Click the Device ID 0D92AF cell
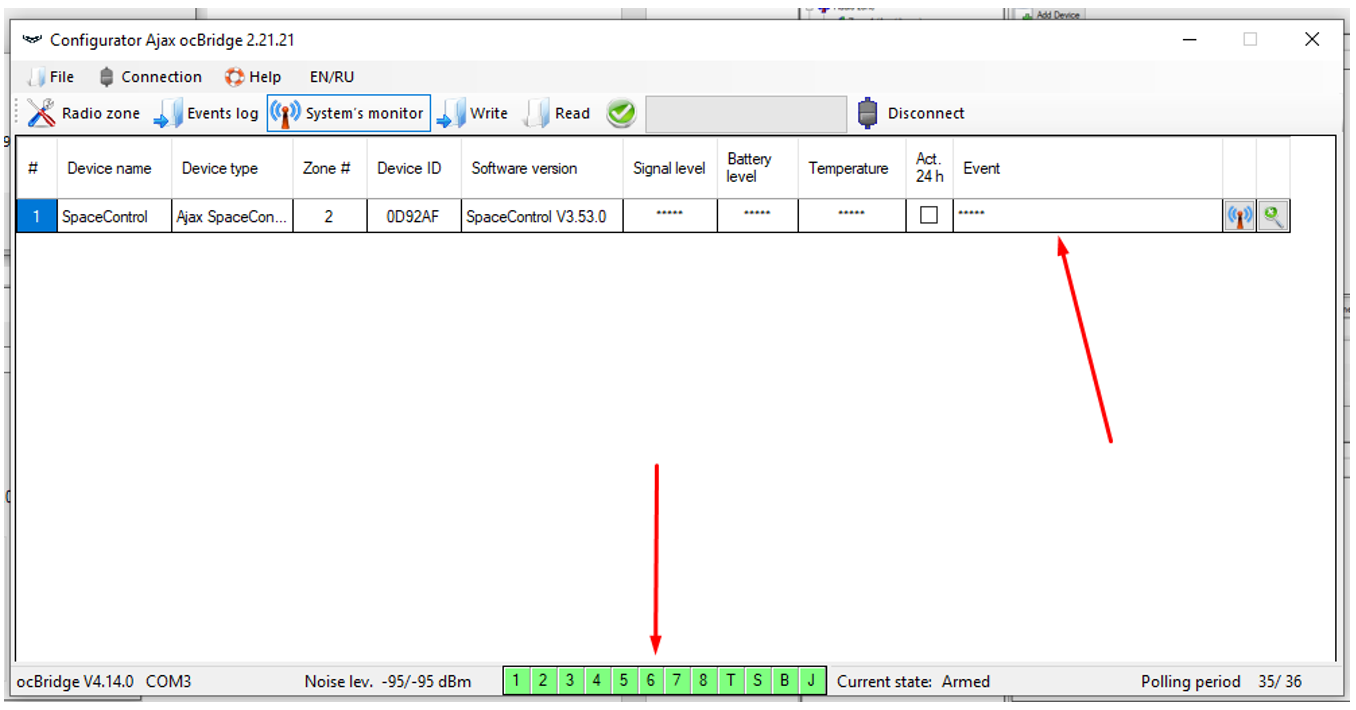1356x710 pixels. tap(413, 216)
